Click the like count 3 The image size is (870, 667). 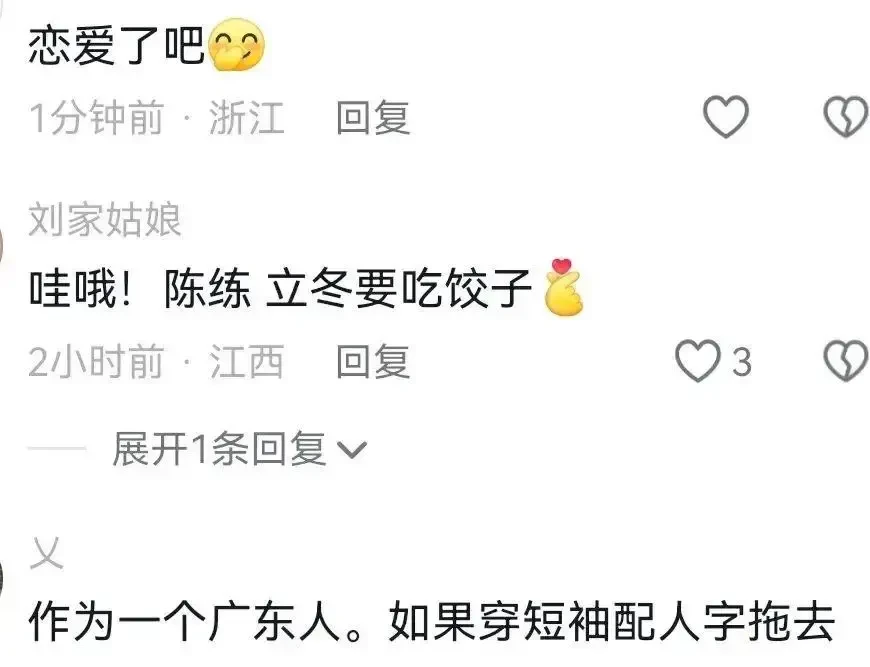[742, 362]
